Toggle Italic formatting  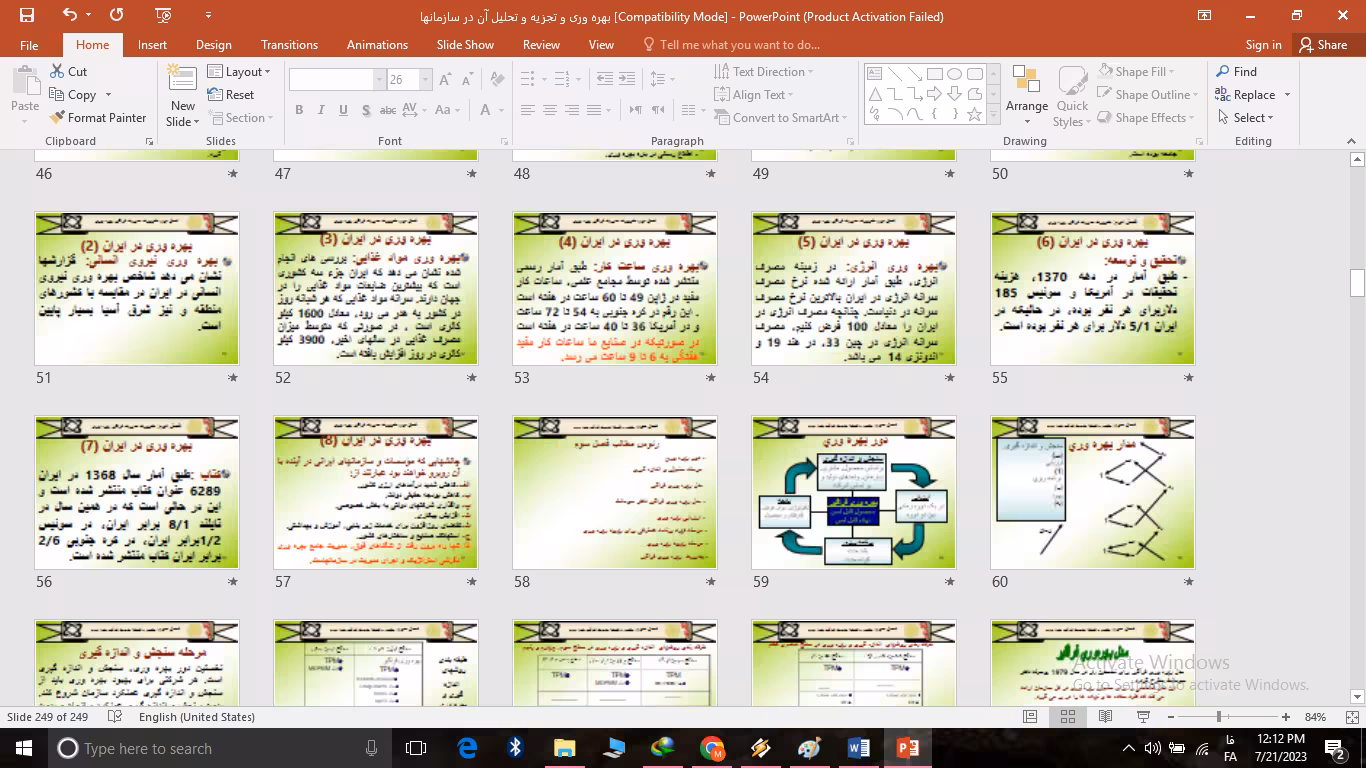click(322, 110)
